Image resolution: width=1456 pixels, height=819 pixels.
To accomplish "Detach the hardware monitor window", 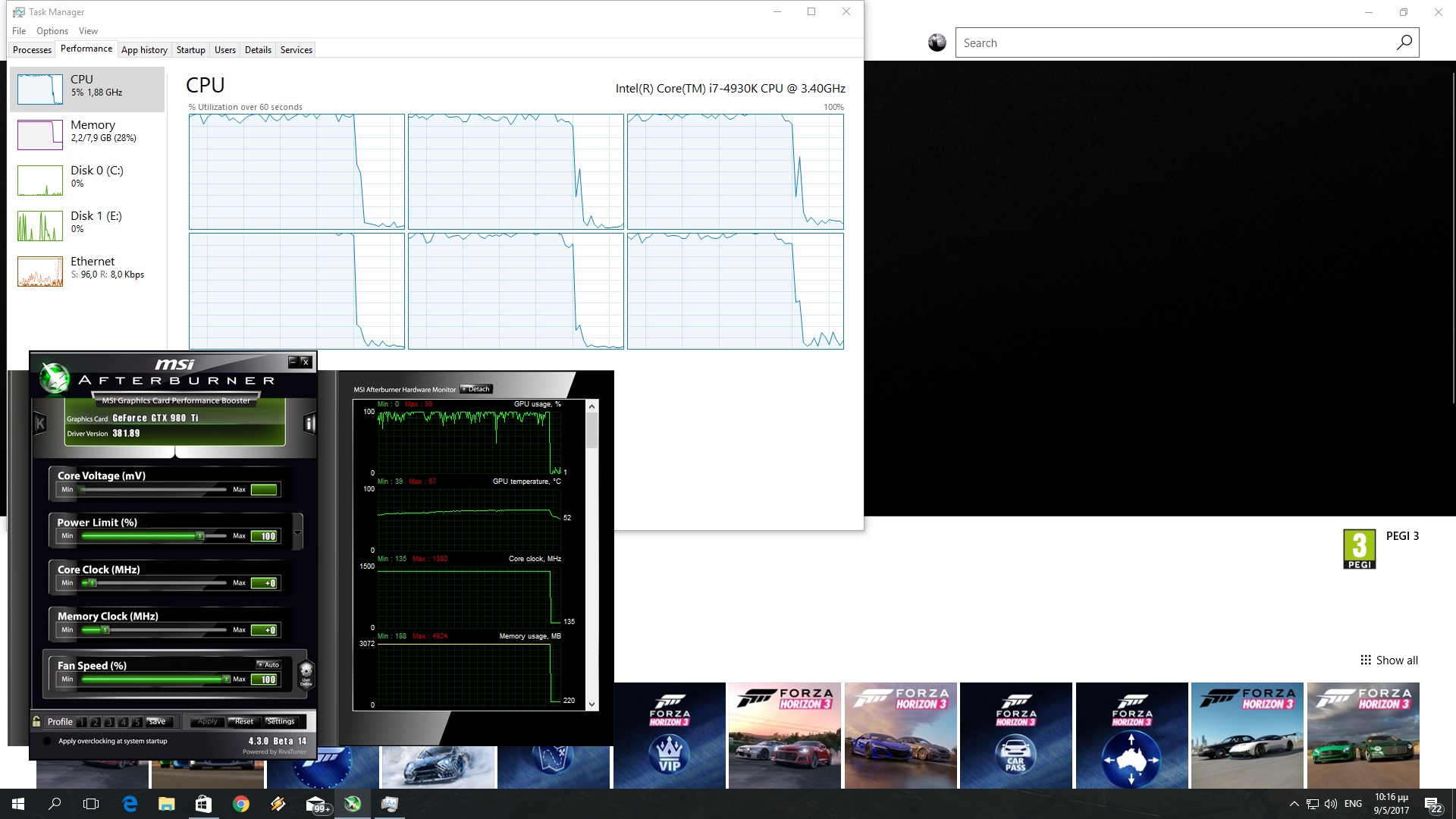I will [x=476, y=389].
